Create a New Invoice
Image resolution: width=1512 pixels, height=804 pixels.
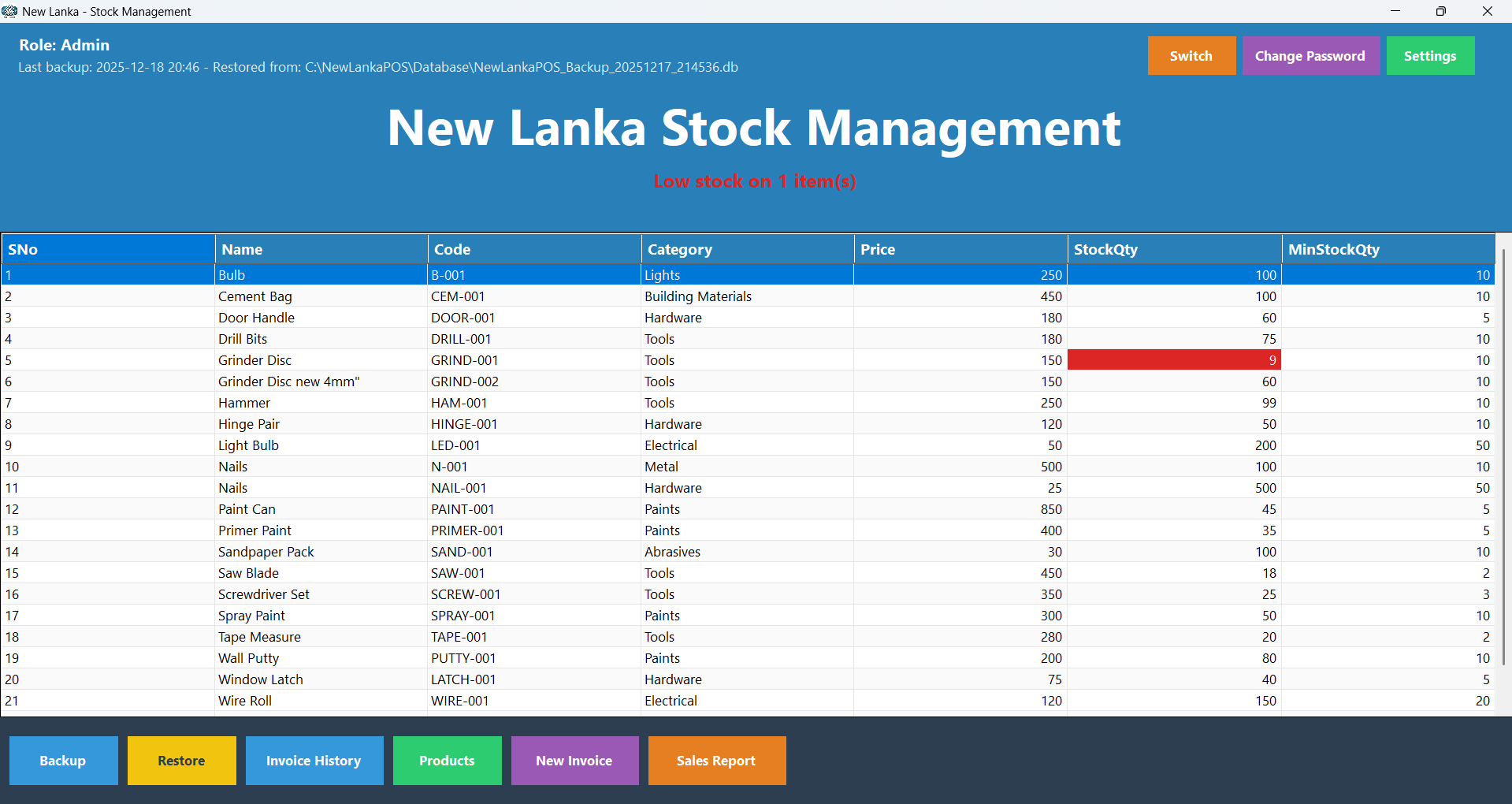(574, 761)
